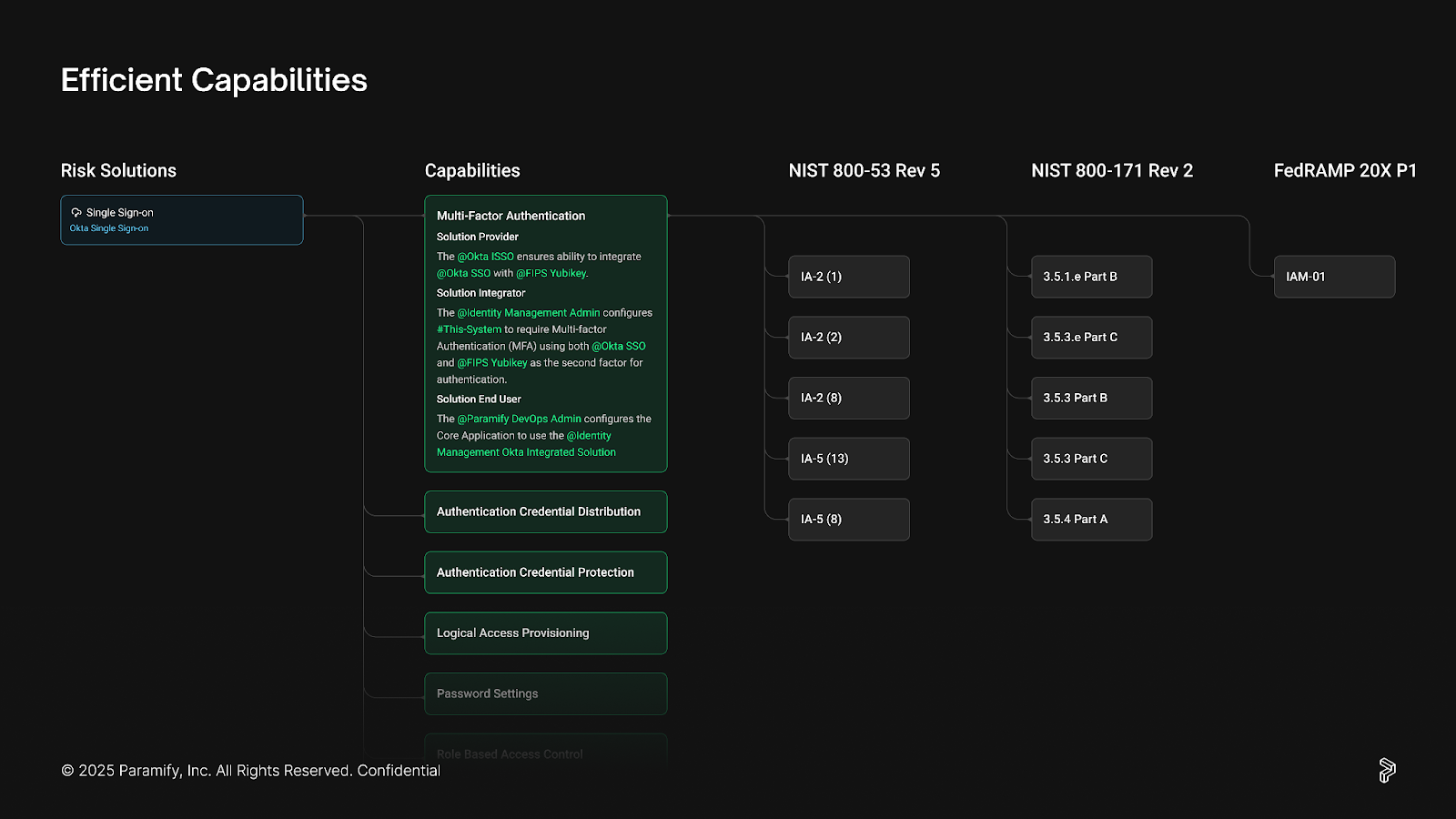Click @Okta SSO under Solution Provider
Image resolution: width=1456 pixels, height=819 pixels.
coord(463,273)
